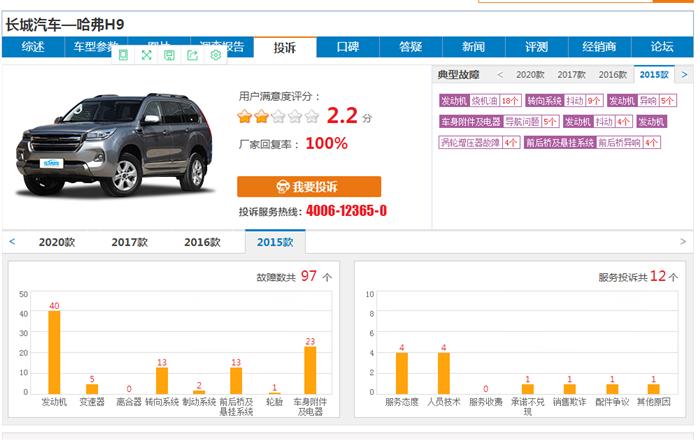700x440 pixels.
Task: Go to the 论坛 forum tab
Action: (662, 47)
